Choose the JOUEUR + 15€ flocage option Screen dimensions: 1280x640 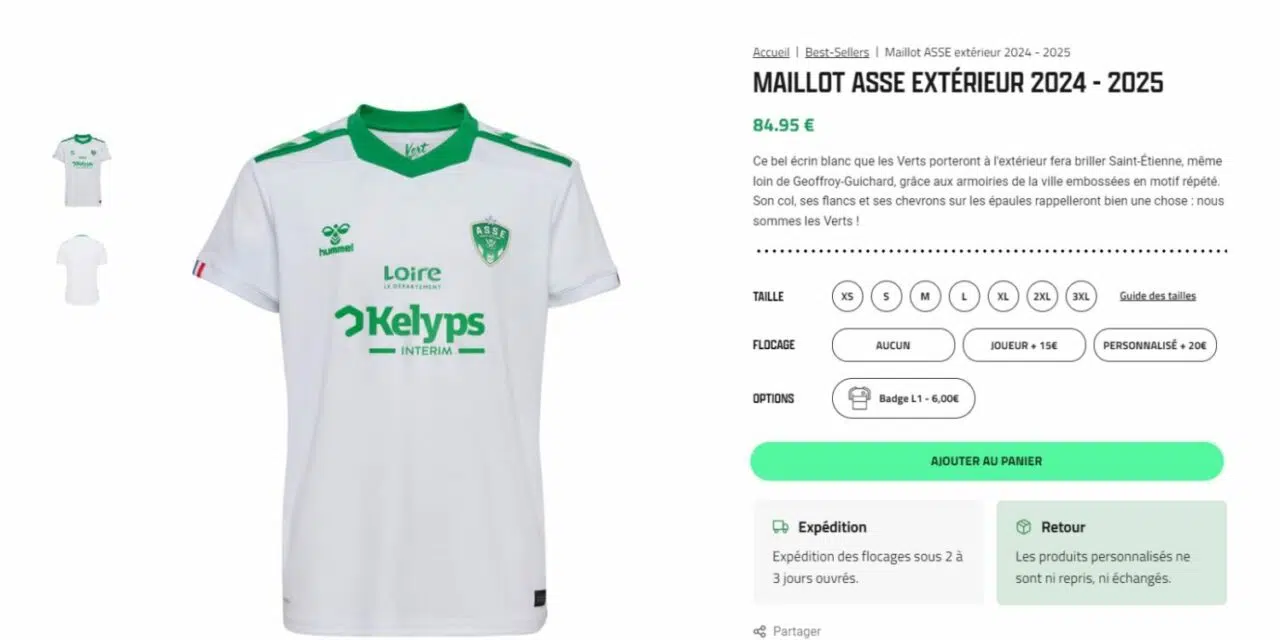point(1023,345)
